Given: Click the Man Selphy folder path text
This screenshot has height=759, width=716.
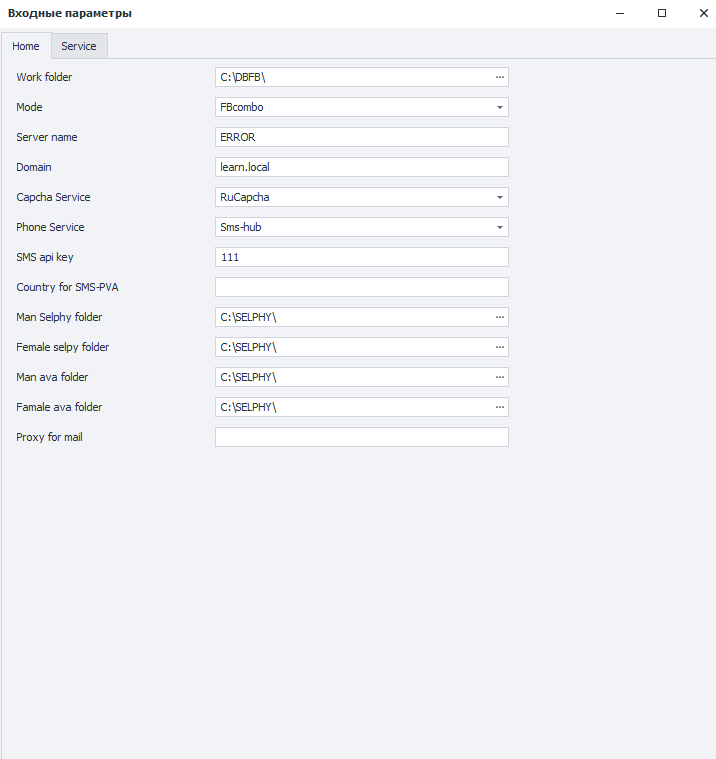Looking at the screenshot, I should (x=352, y=317).
